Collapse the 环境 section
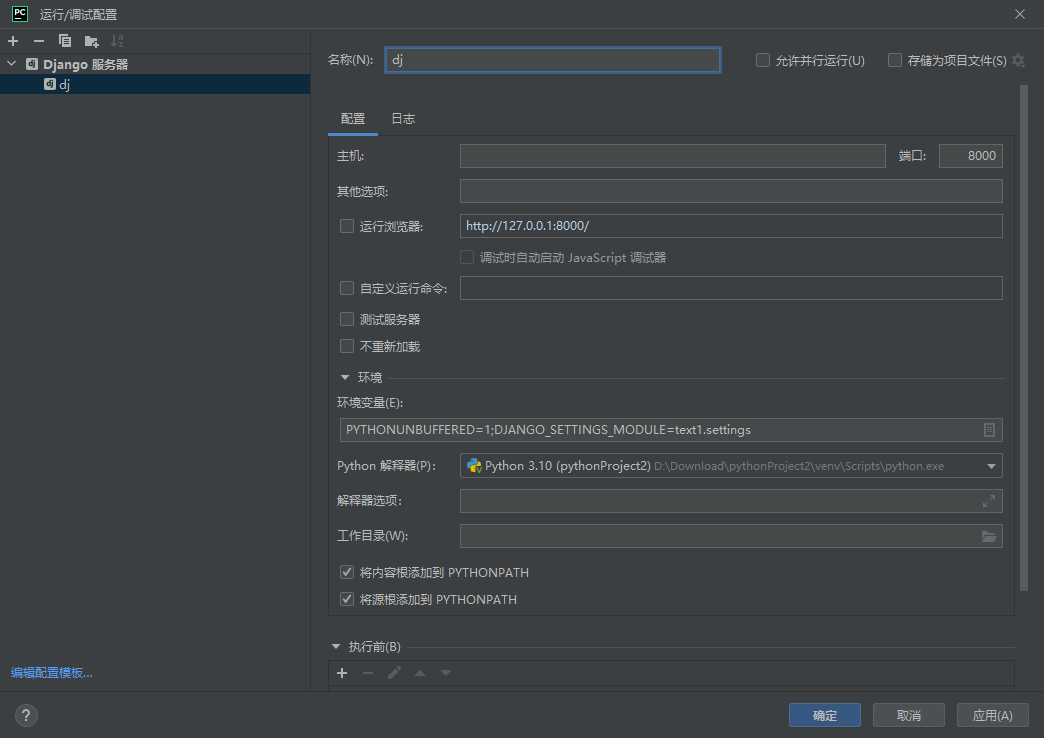This screenshot has width=1044, height=738. click(345, 378)
